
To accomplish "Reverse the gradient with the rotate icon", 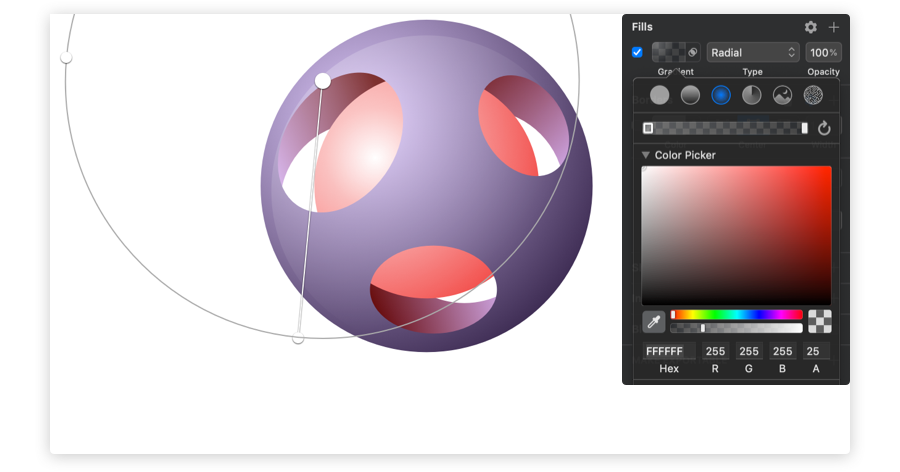I will (x=824, y=128).
